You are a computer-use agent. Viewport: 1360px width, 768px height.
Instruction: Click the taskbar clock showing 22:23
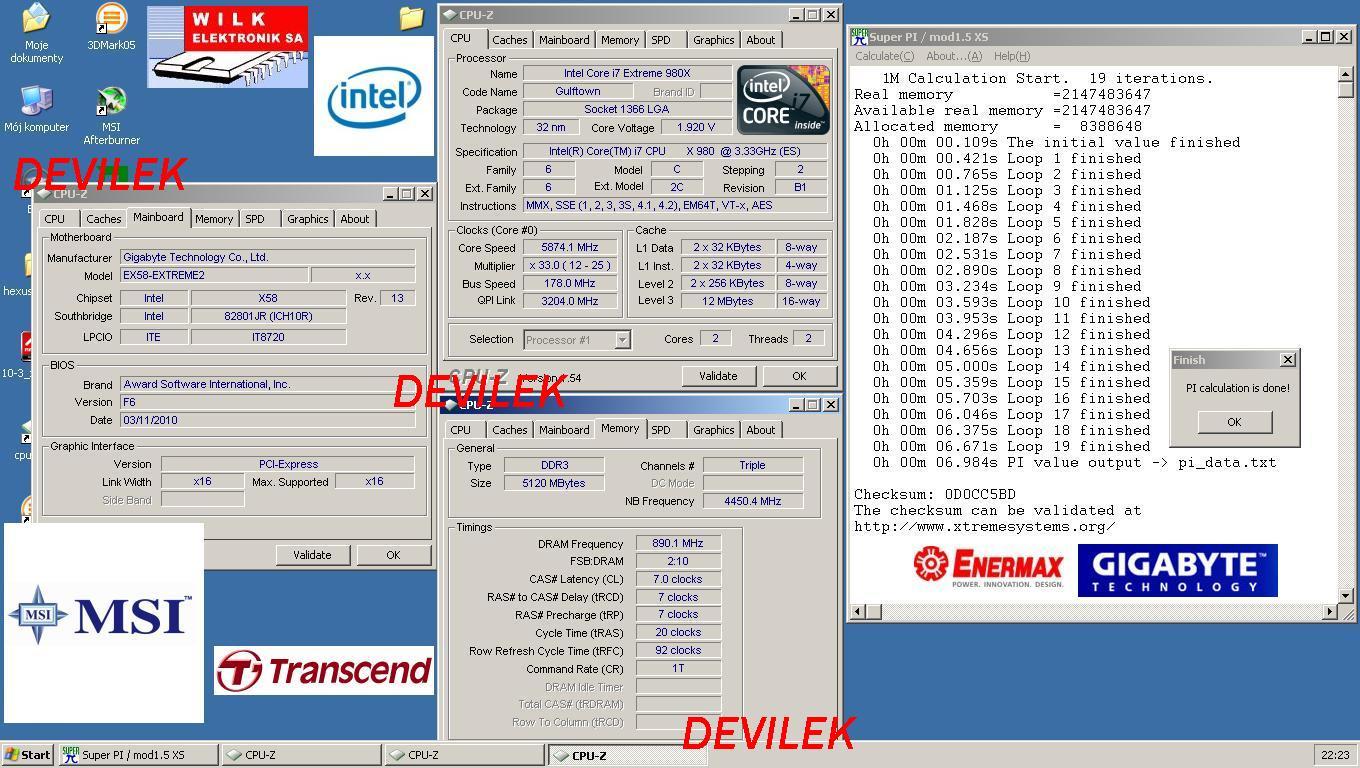(1334, 755)
